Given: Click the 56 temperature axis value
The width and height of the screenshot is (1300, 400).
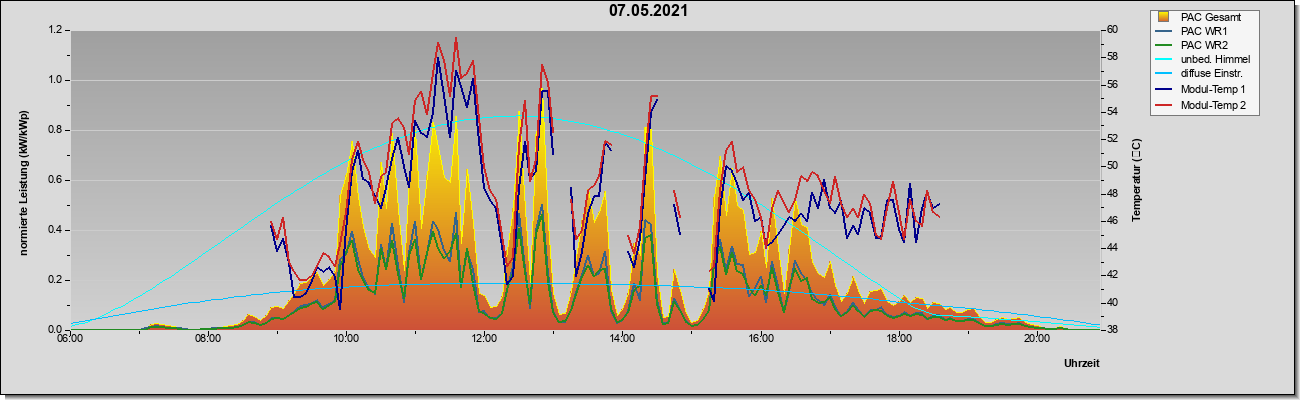Looking at the screenshot, I should pos(1112,85).
